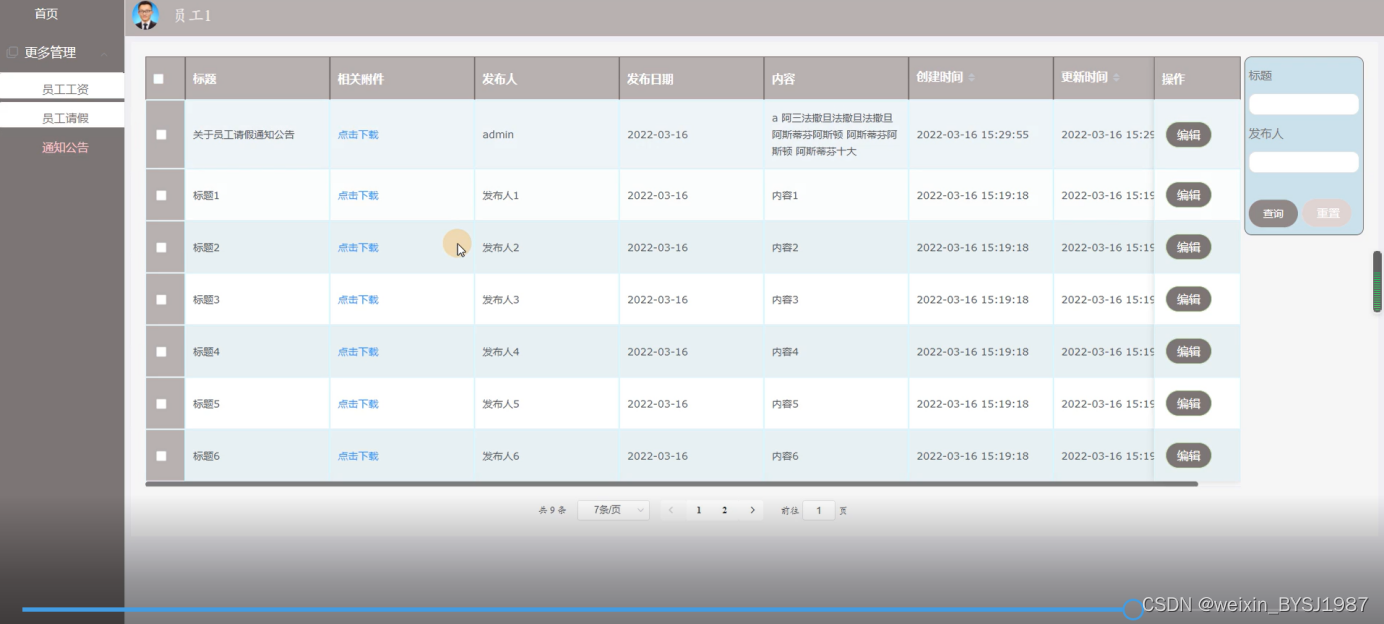Click 点击下载 in 标题5 row

tap(358, 404)
